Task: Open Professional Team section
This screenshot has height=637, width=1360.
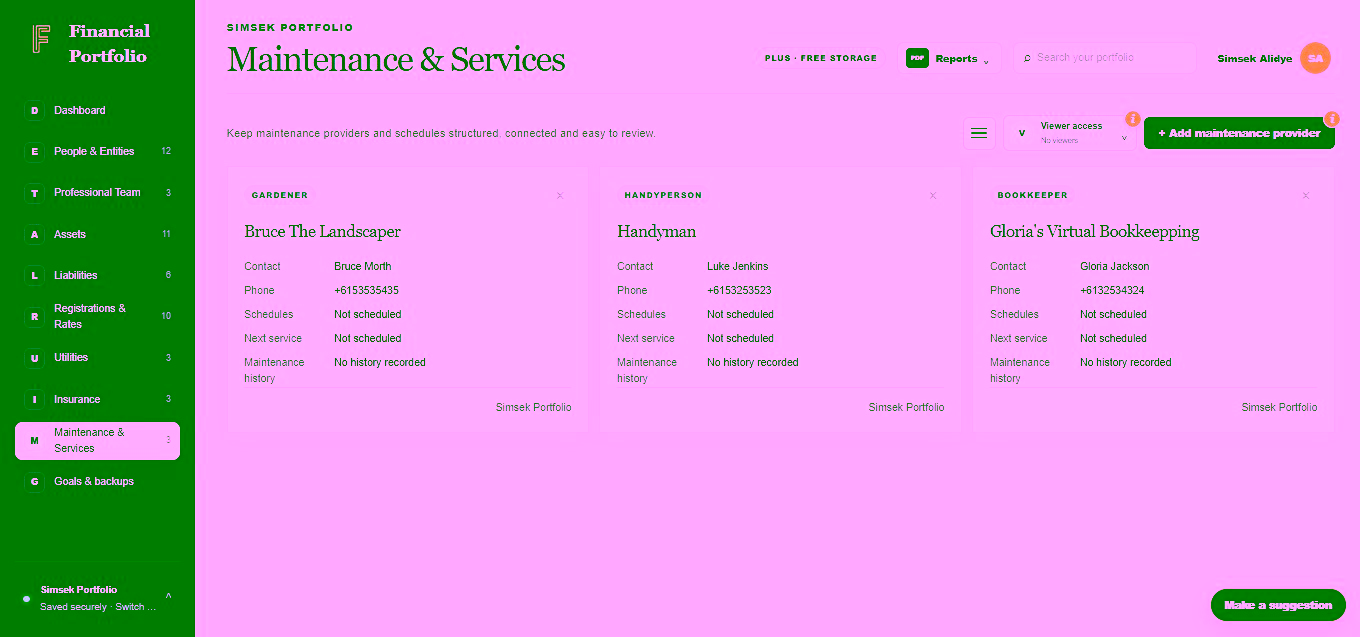Action: click(97, 193)
